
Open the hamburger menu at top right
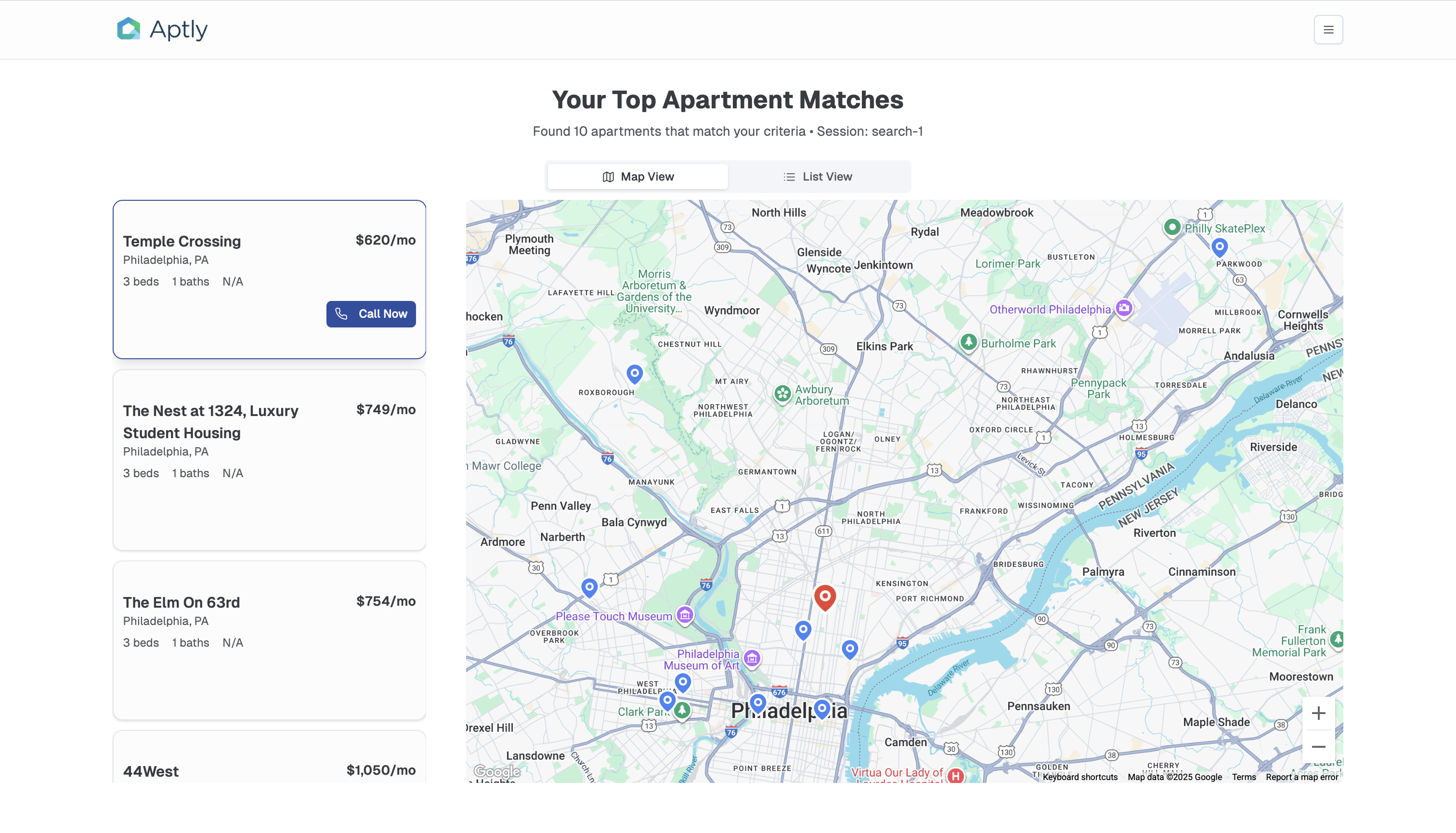point(1328,30)
